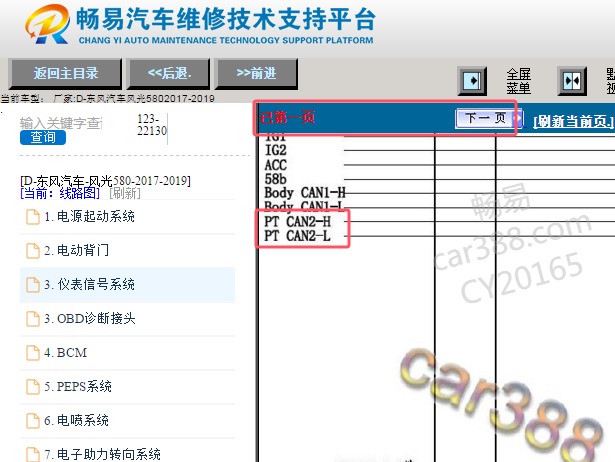This screenshot has width=615, height=462.
Task: Click the 123-22130 number text
Action: [x=152, y=125]
